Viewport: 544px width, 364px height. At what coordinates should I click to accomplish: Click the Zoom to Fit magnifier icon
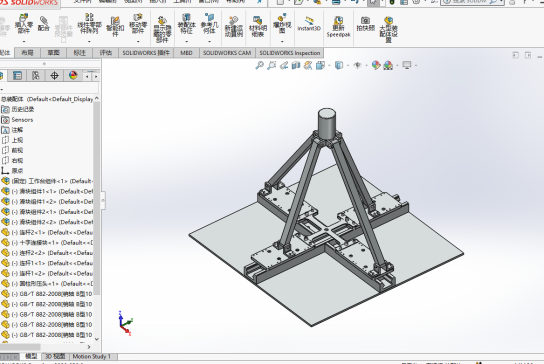pyautogui.click(x=259, y=65)
